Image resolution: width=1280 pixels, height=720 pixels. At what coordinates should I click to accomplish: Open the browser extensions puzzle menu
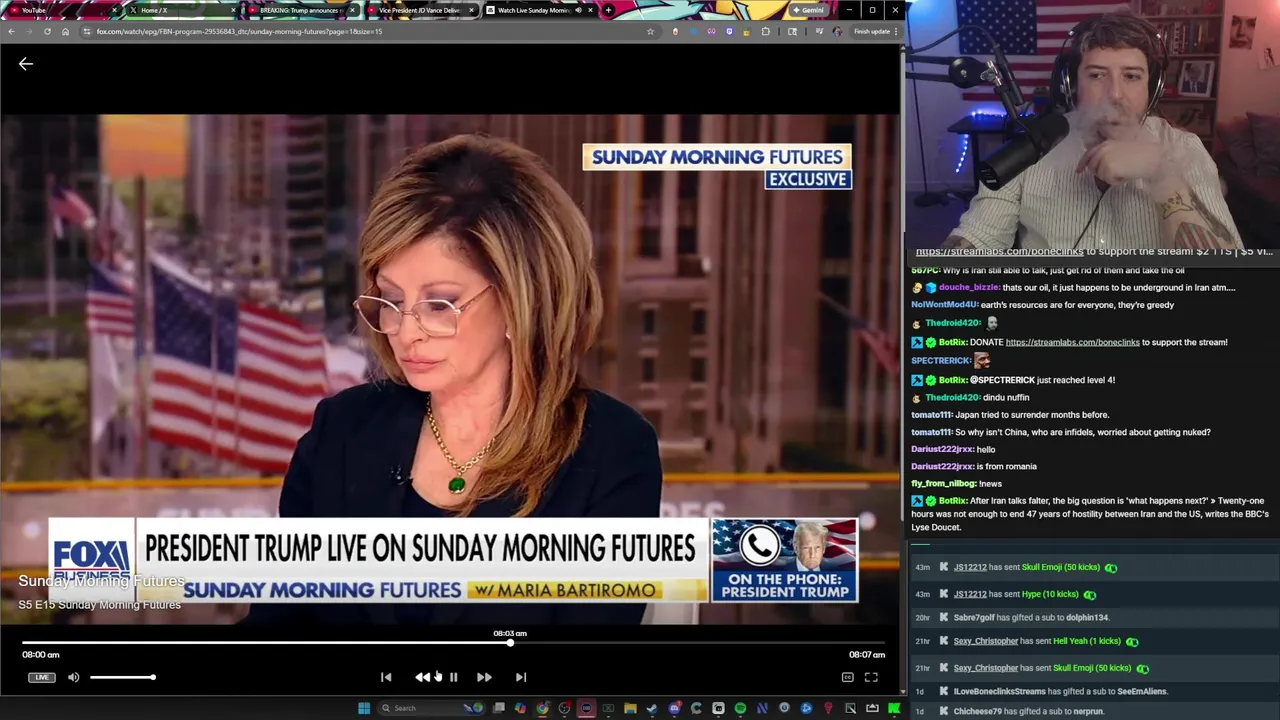coord(766,31)
